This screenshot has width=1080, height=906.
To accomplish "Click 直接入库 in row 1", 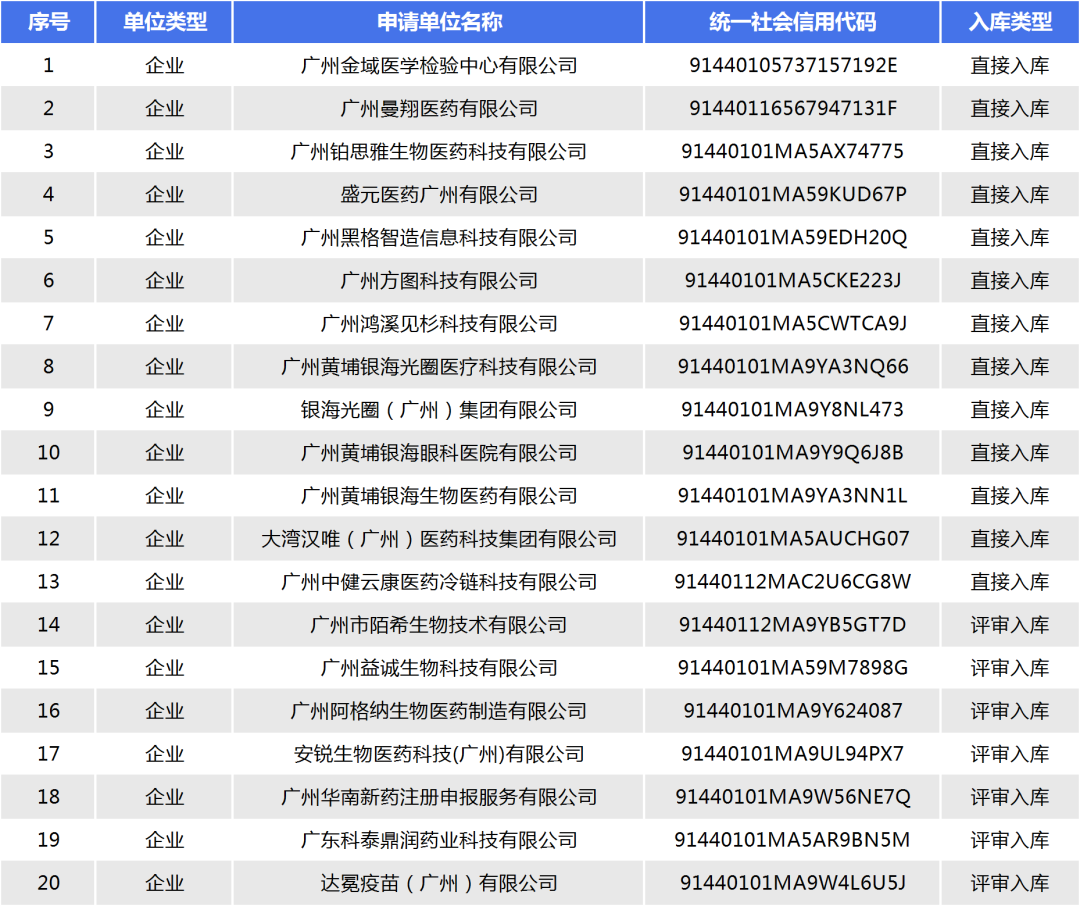I will [1010, 65].
